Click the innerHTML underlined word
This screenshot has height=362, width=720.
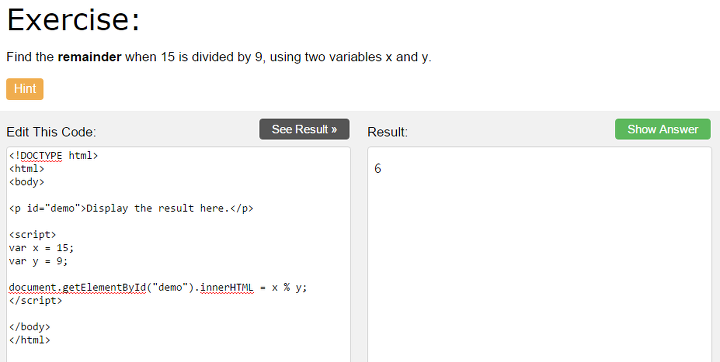(226, 288)
